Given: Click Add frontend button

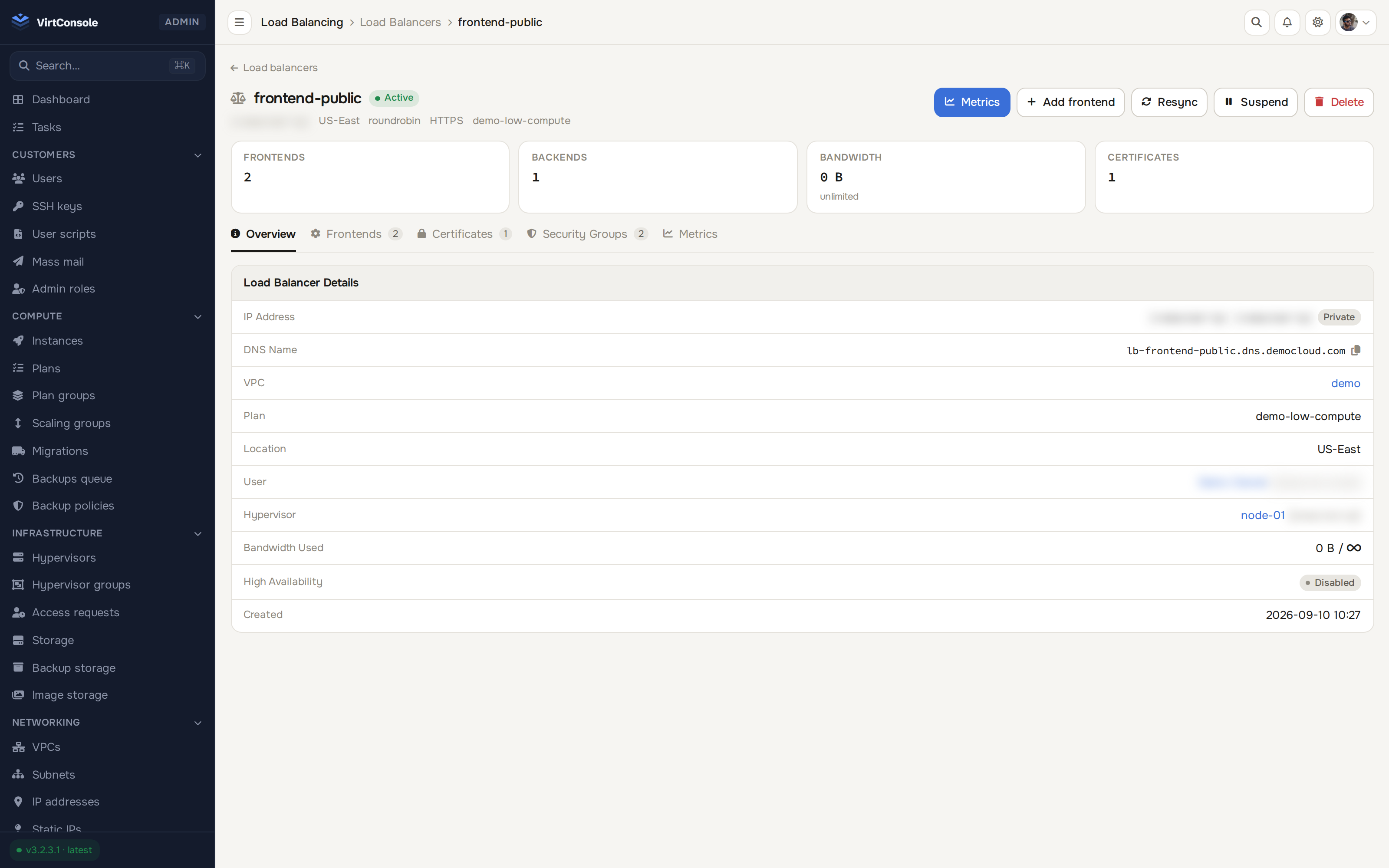Looking at the screenshot, I should click(1070, 102).
